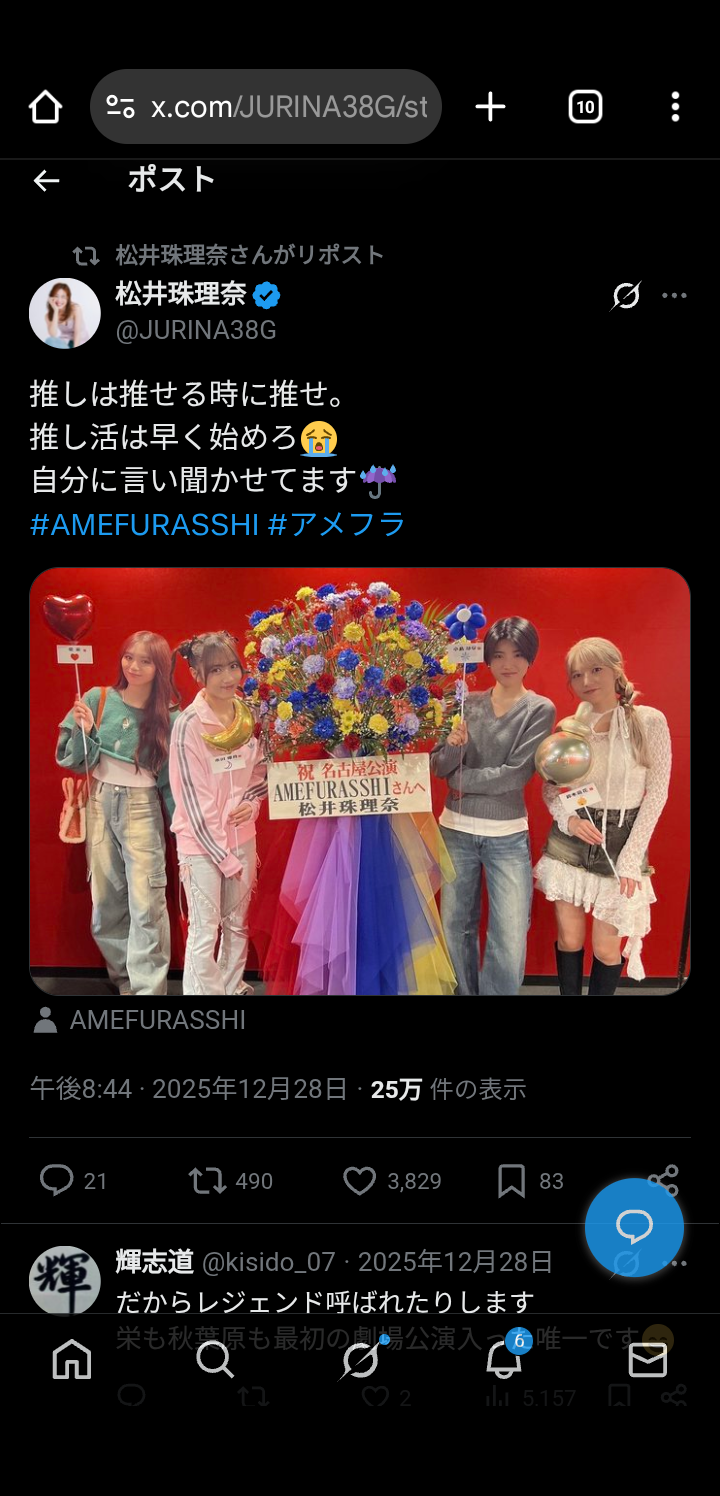The width and height of the screenshot is (720, 1496).
Task: Open the tab switcher showing 10 tabs
Action: click(585, 107)
